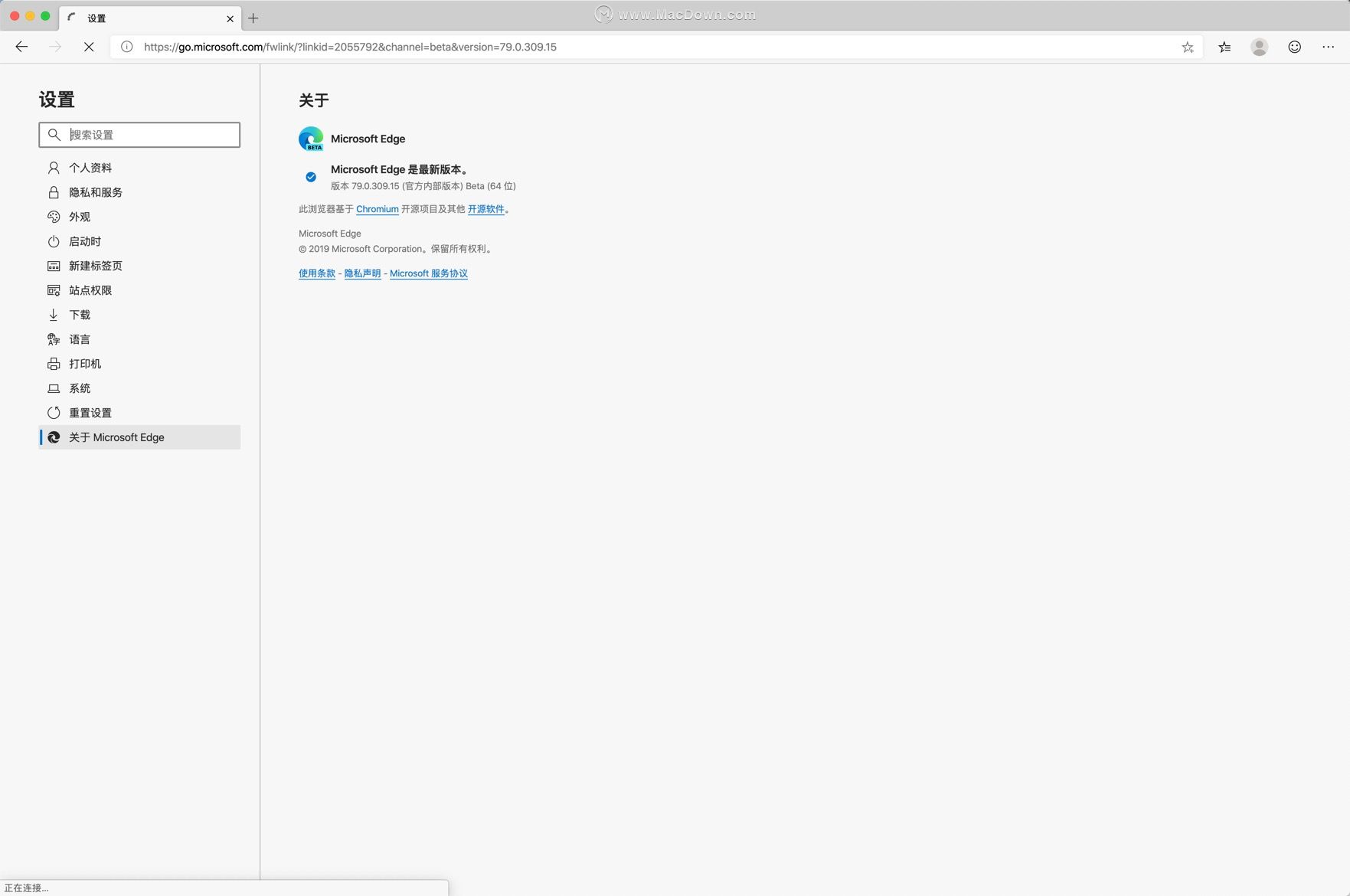
Task: Open the Settings and more menu
Action: (1328, 47)
